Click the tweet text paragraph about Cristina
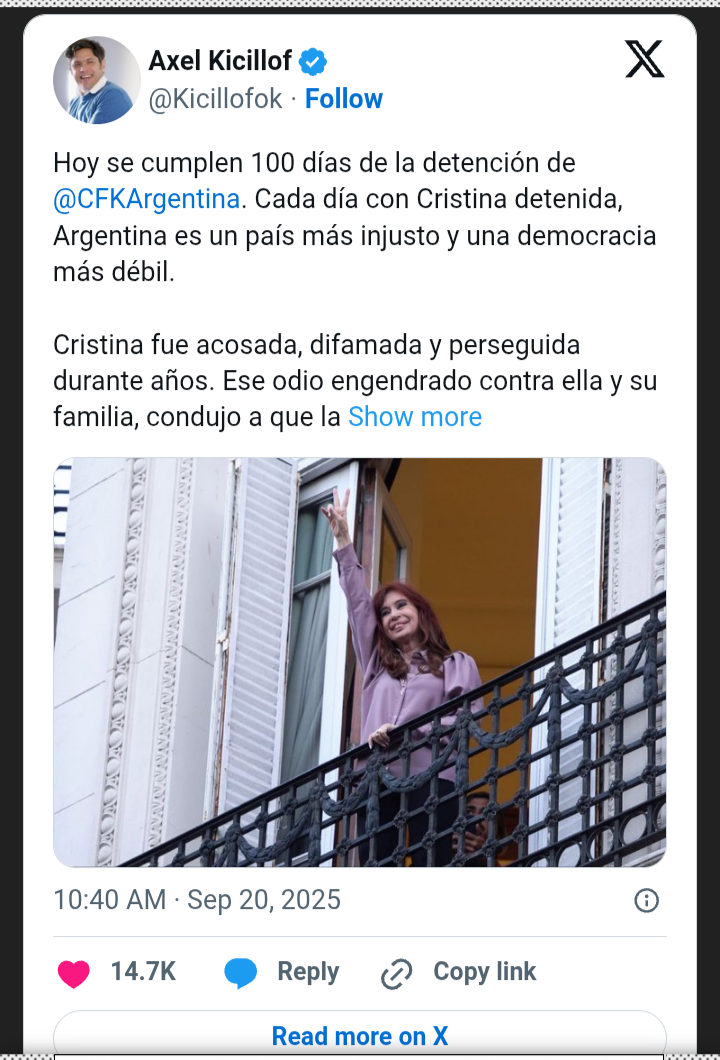The height and width of the screenshot is (1060, 720). point(355,381)
